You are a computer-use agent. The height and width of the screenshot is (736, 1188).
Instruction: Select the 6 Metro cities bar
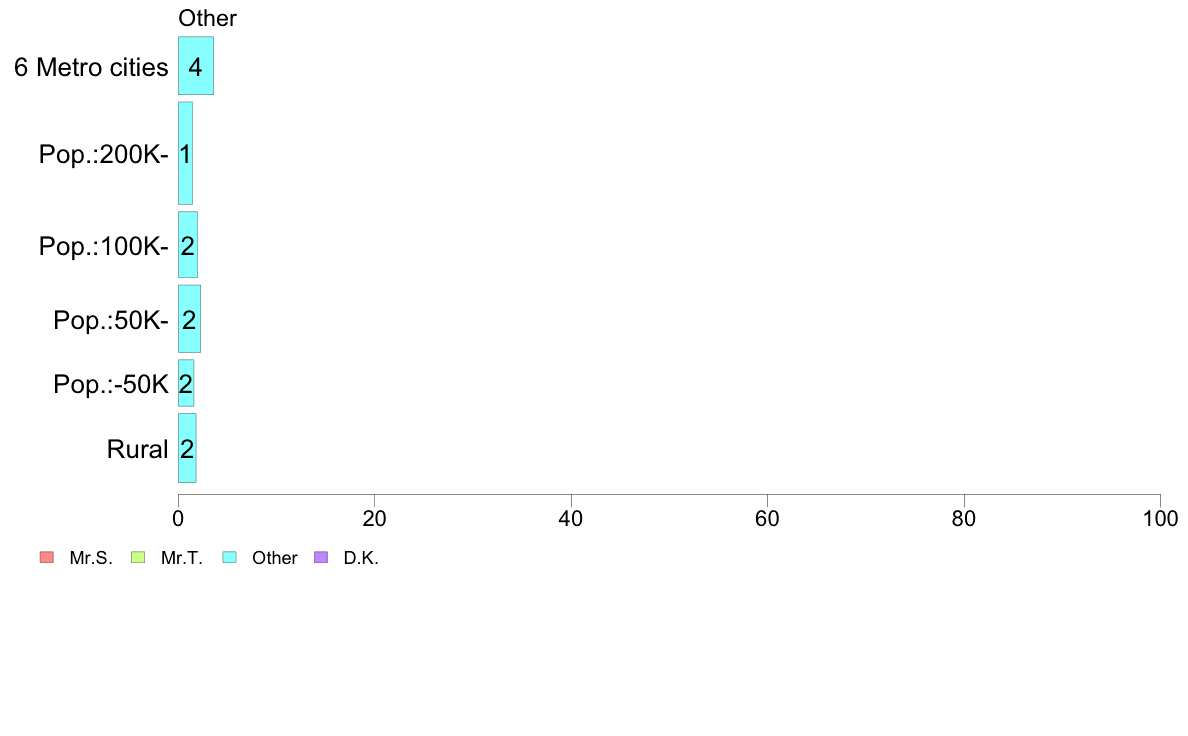(x=196, y=66)
